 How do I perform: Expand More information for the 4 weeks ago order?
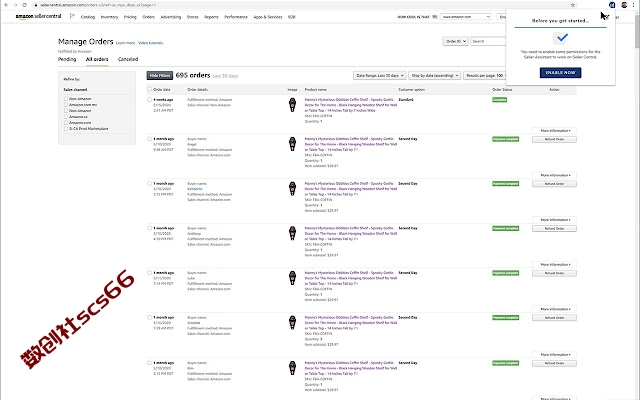tap(554, 131)
